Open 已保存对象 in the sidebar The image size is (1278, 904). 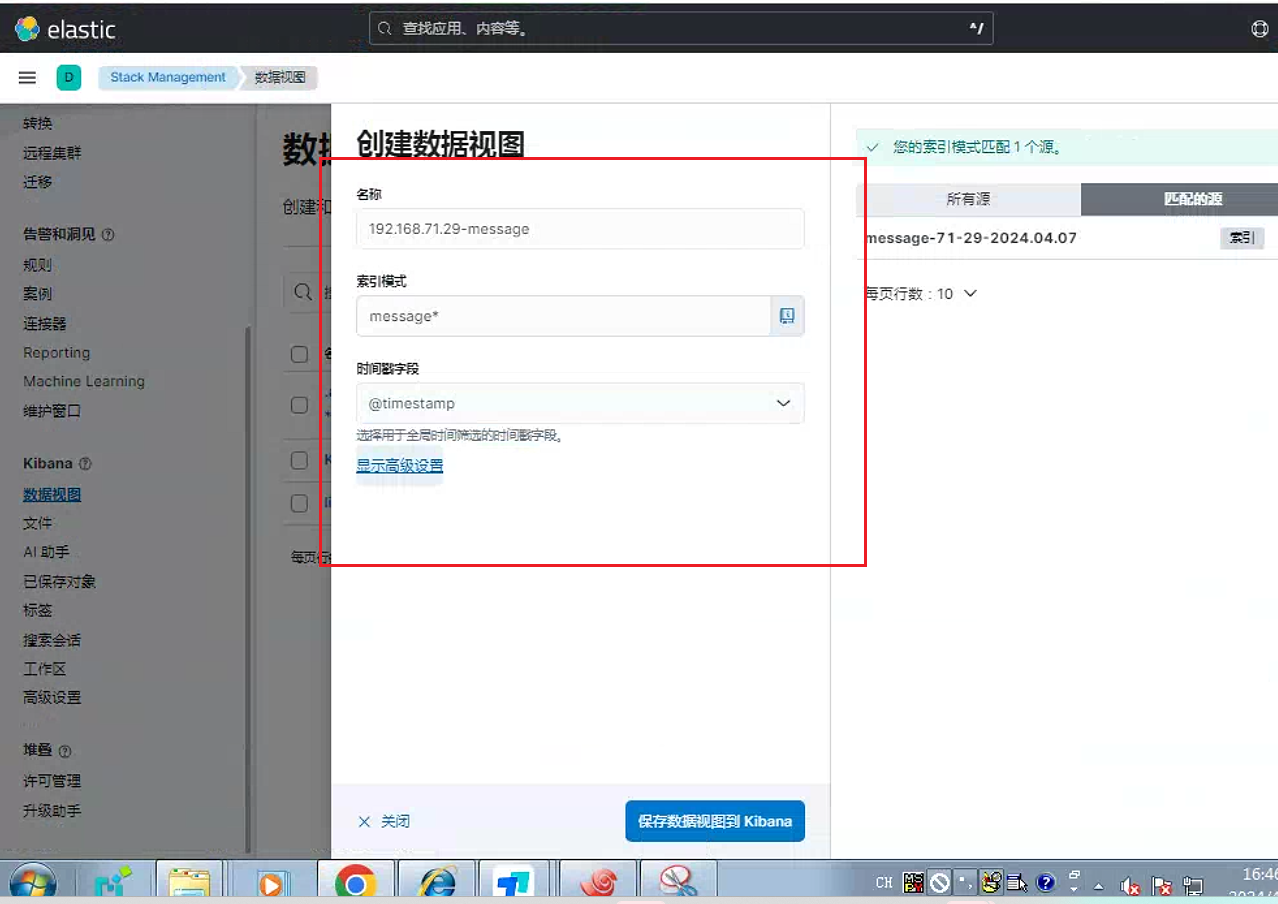59,582
